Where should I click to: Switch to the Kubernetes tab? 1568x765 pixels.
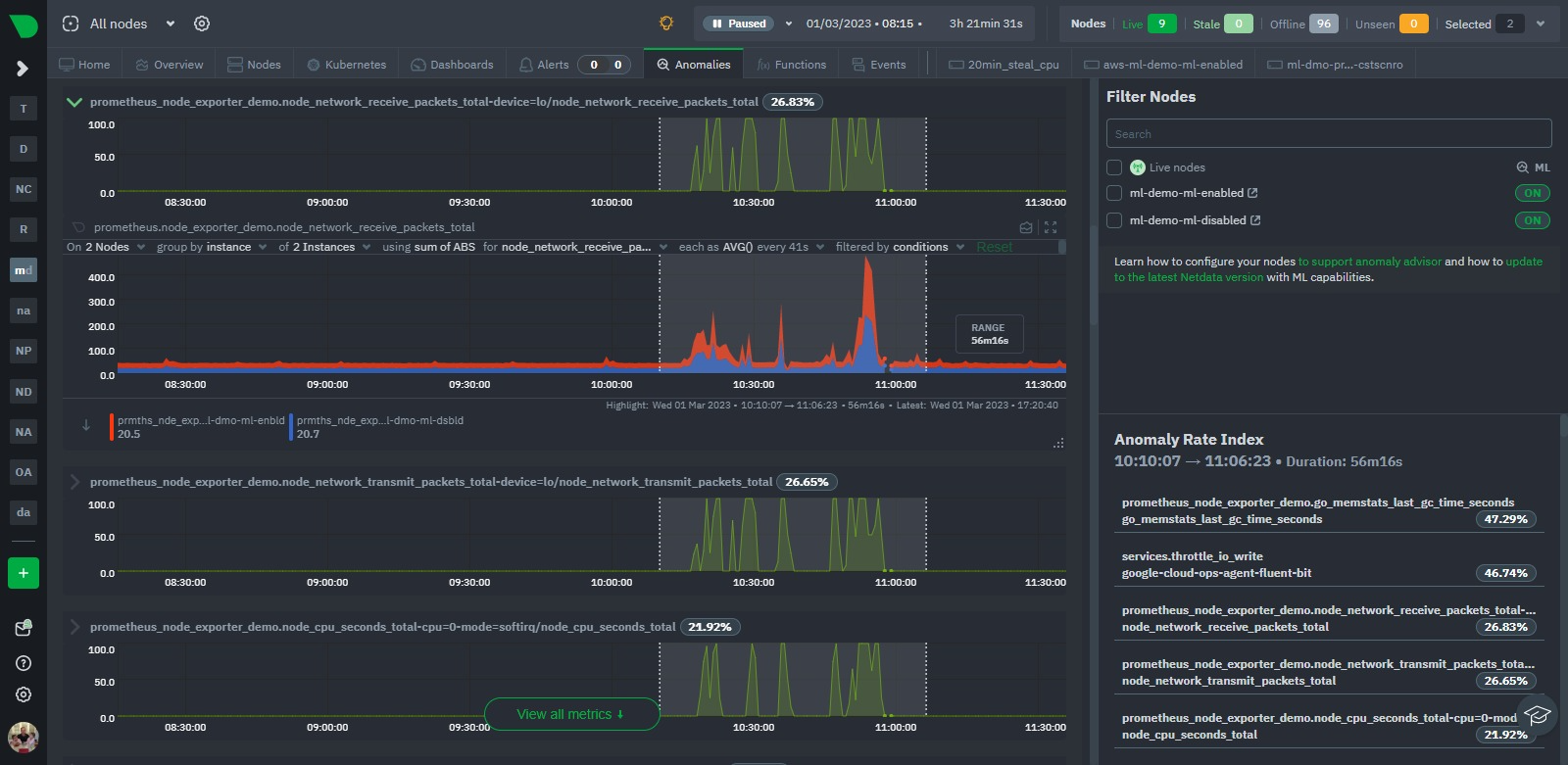click(x=346, y=65)
